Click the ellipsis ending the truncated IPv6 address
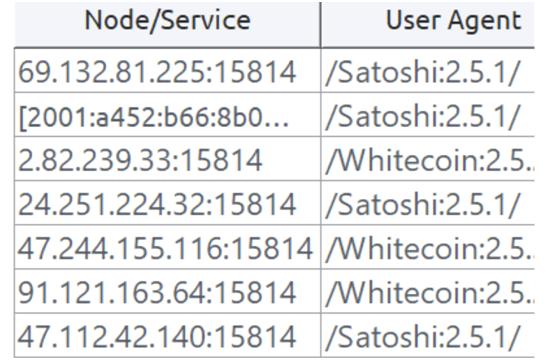 (x=278, y=125)
